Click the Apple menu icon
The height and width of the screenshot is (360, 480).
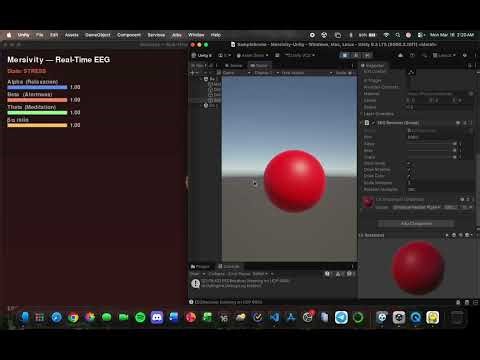(x=9, y=35)
